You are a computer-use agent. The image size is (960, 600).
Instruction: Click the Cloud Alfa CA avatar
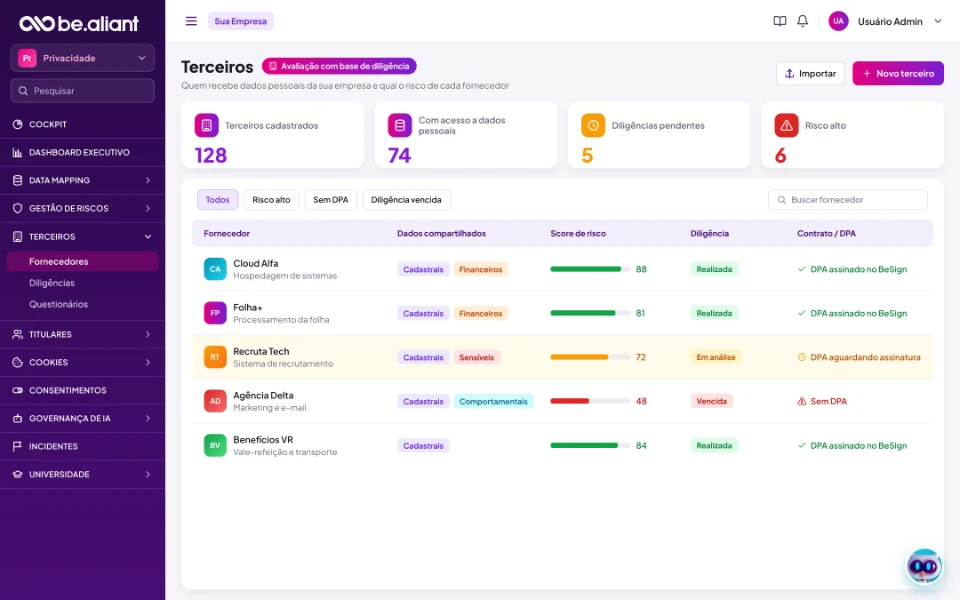click(x=215, y=269)
